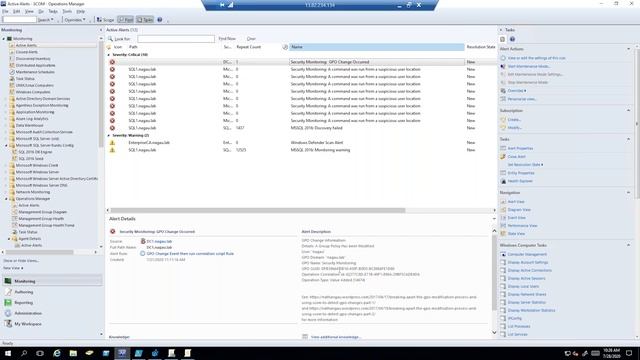The image size is (640, 360).
Task: Sort by Repeat Count column header
Action: click(249, 47)
